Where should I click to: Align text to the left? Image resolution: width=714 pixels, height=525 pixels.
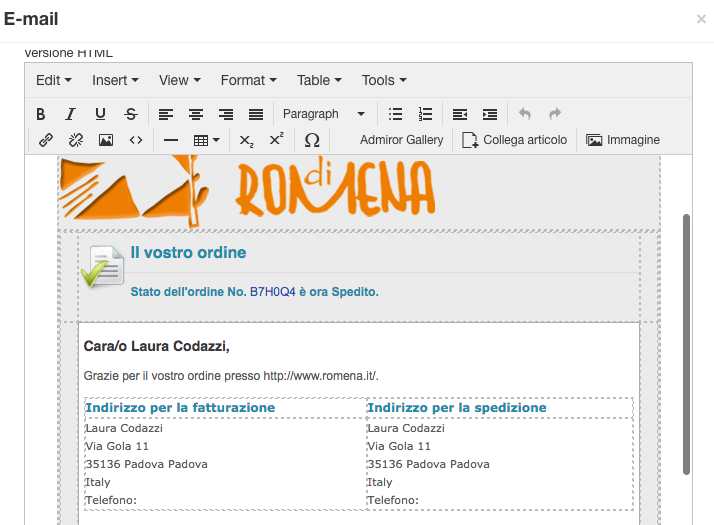pos(166,114)
